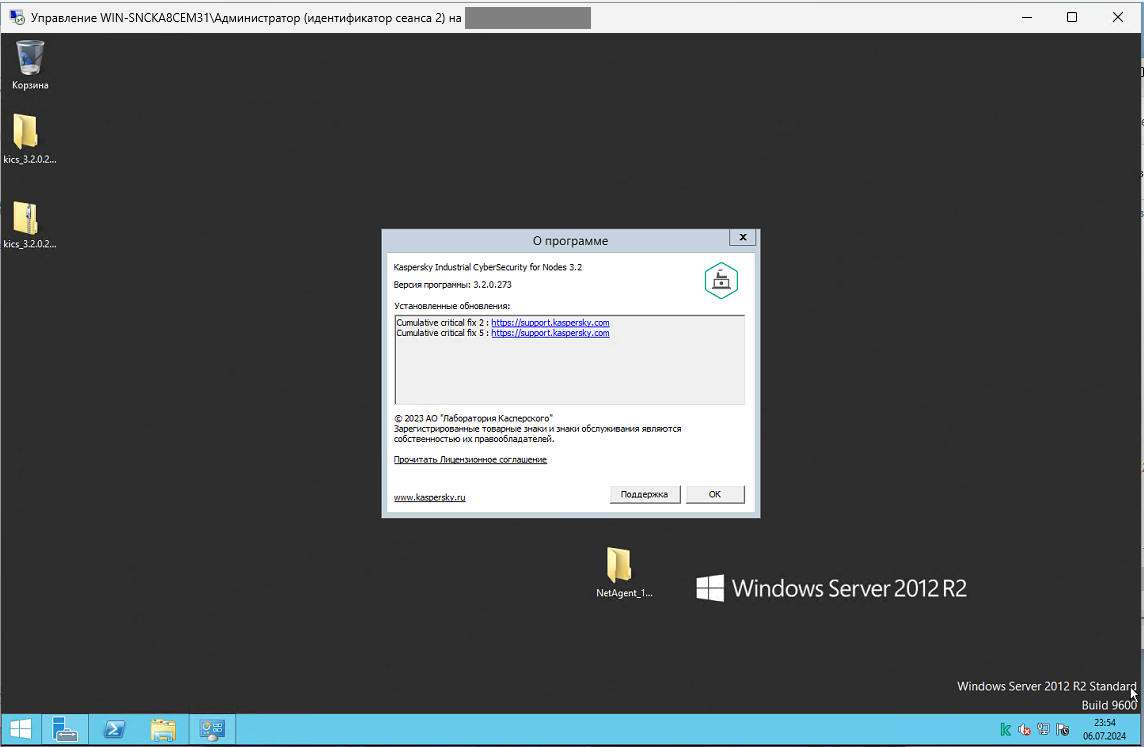
Task: Minimize the remote control window
Action: pos(1027,18)
